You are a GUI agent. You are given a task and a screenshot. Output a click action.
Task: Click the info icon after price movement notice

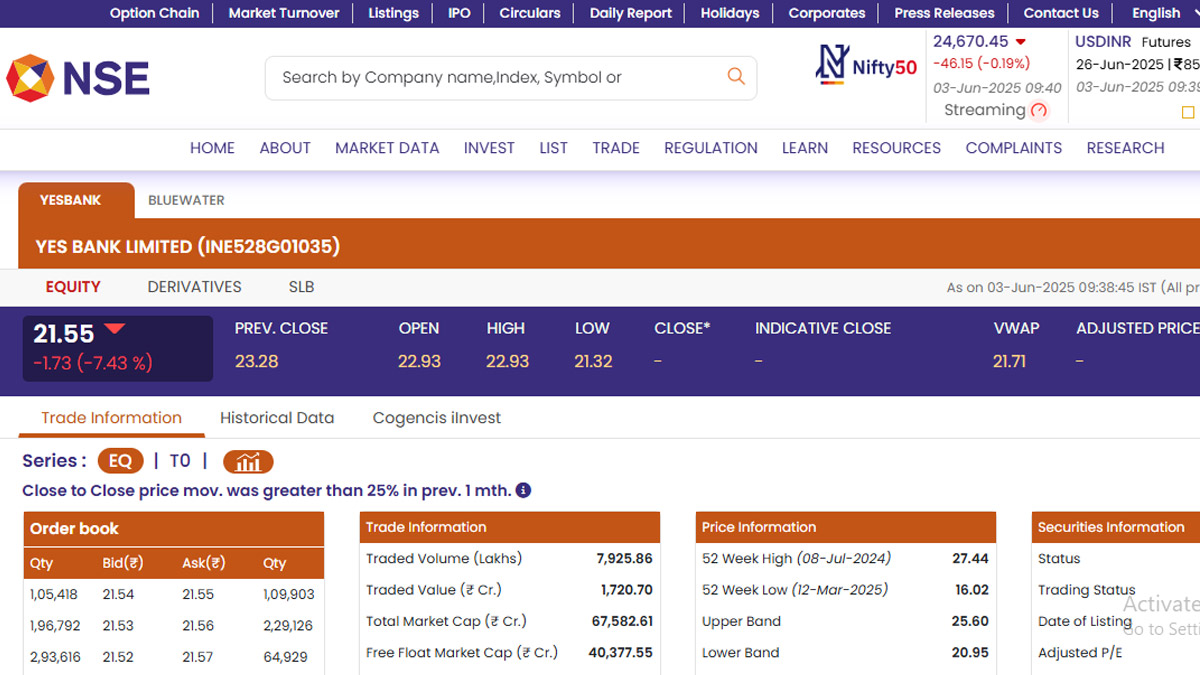click(x=523, y=491)
